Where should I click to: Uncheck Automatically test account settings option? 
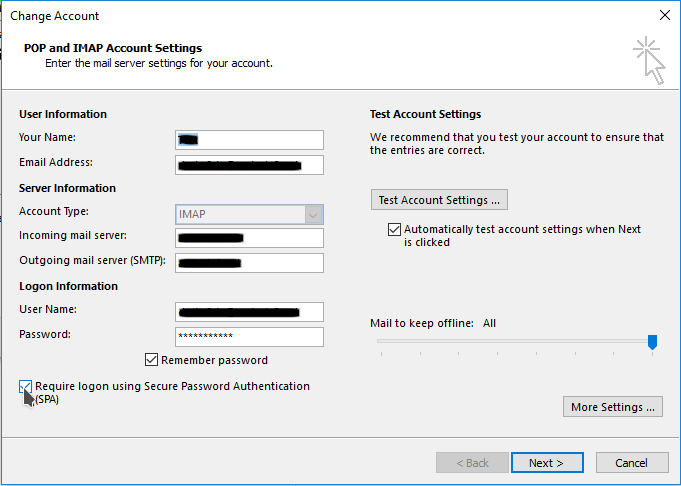point(394,229)
